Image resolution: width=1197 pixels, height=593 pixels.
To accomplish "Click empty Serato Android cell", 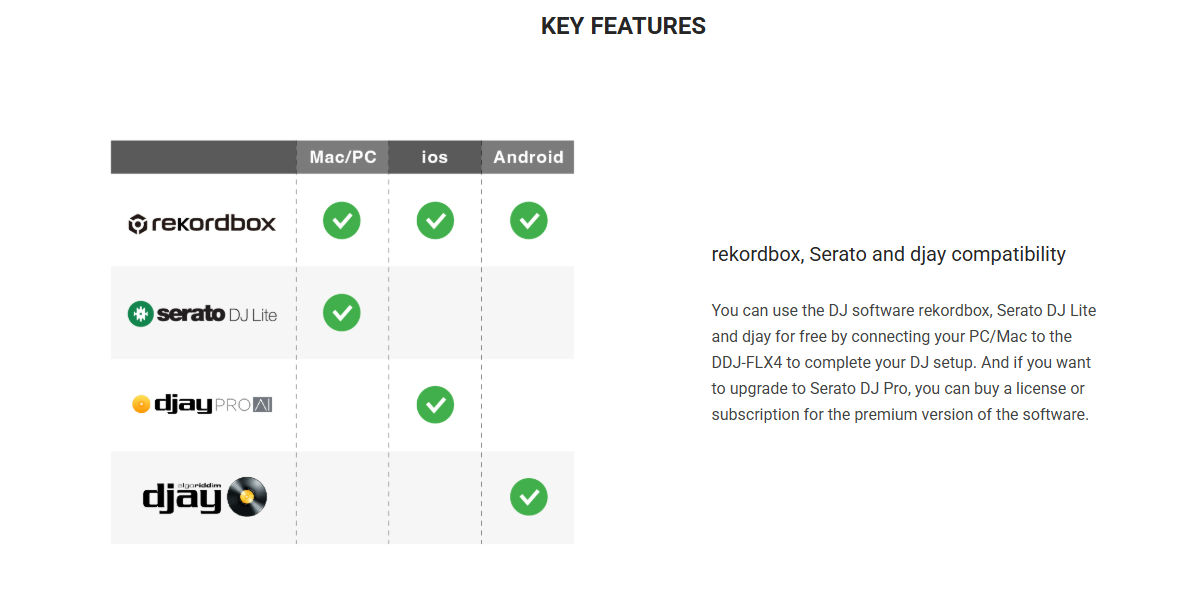I will point(528,313).
